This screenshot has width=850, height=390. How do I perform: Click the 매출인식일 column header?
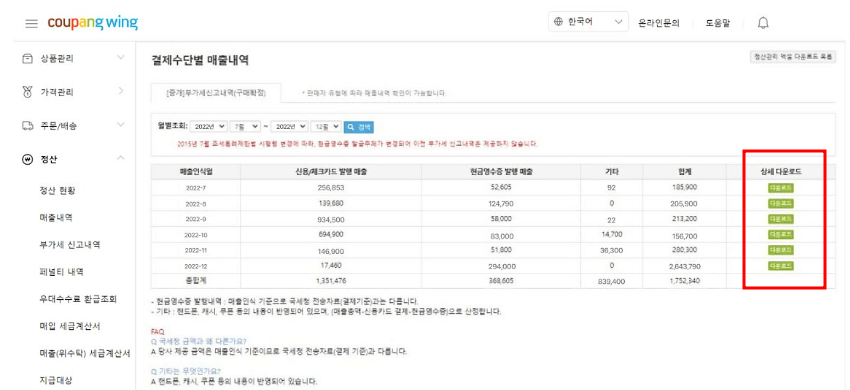195,171
